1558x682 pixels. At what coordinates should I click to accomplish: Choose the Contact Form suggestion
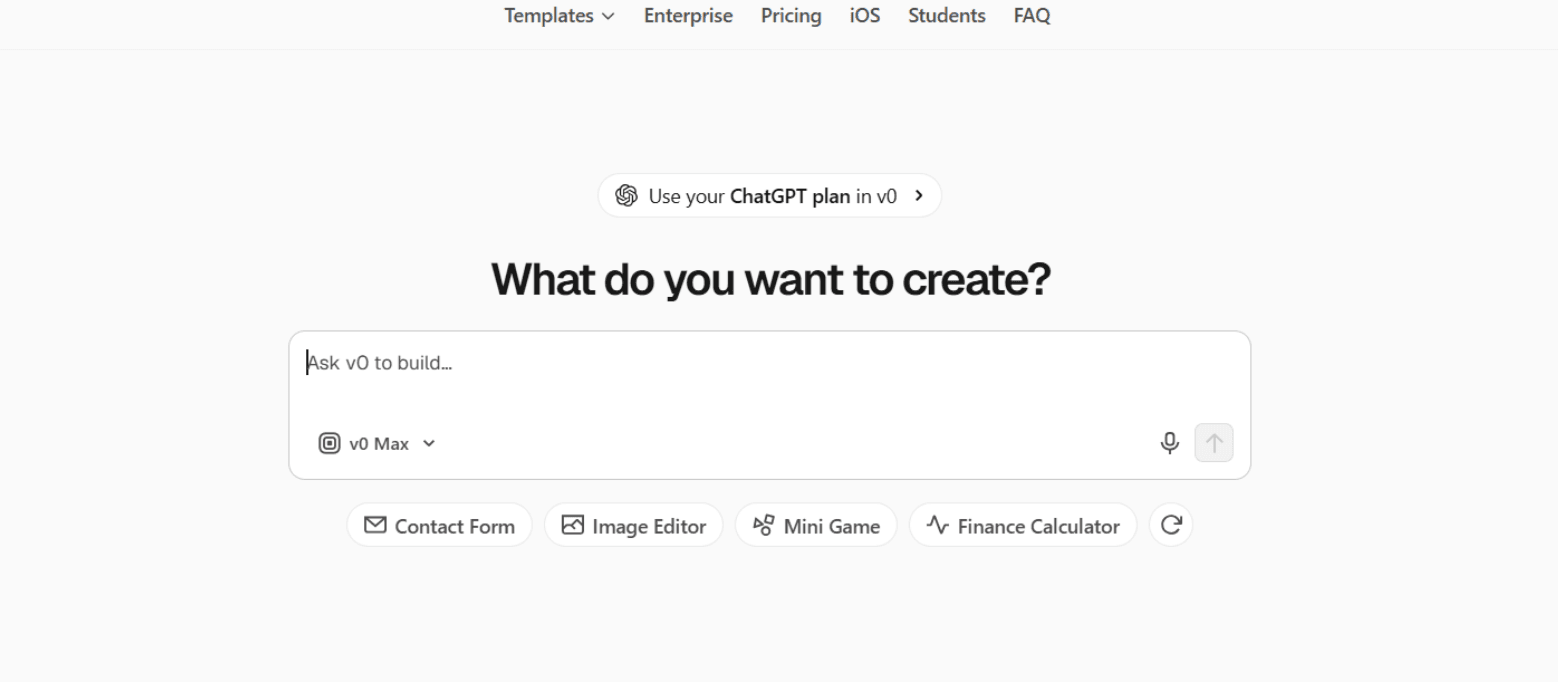439,525
